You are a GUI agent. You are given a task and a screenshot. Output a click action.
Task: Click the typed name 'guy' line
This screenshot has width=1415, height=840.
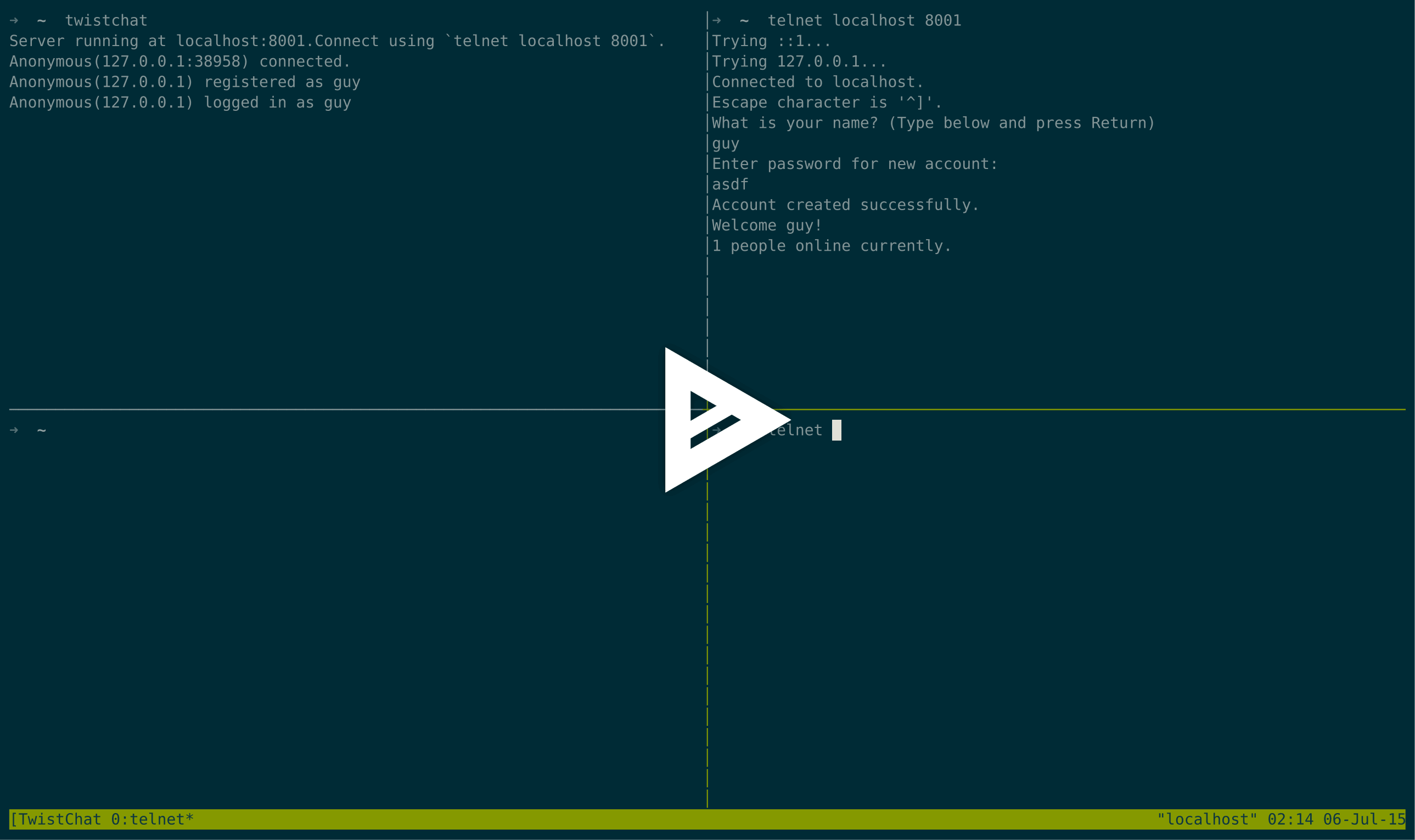point(725,144)
